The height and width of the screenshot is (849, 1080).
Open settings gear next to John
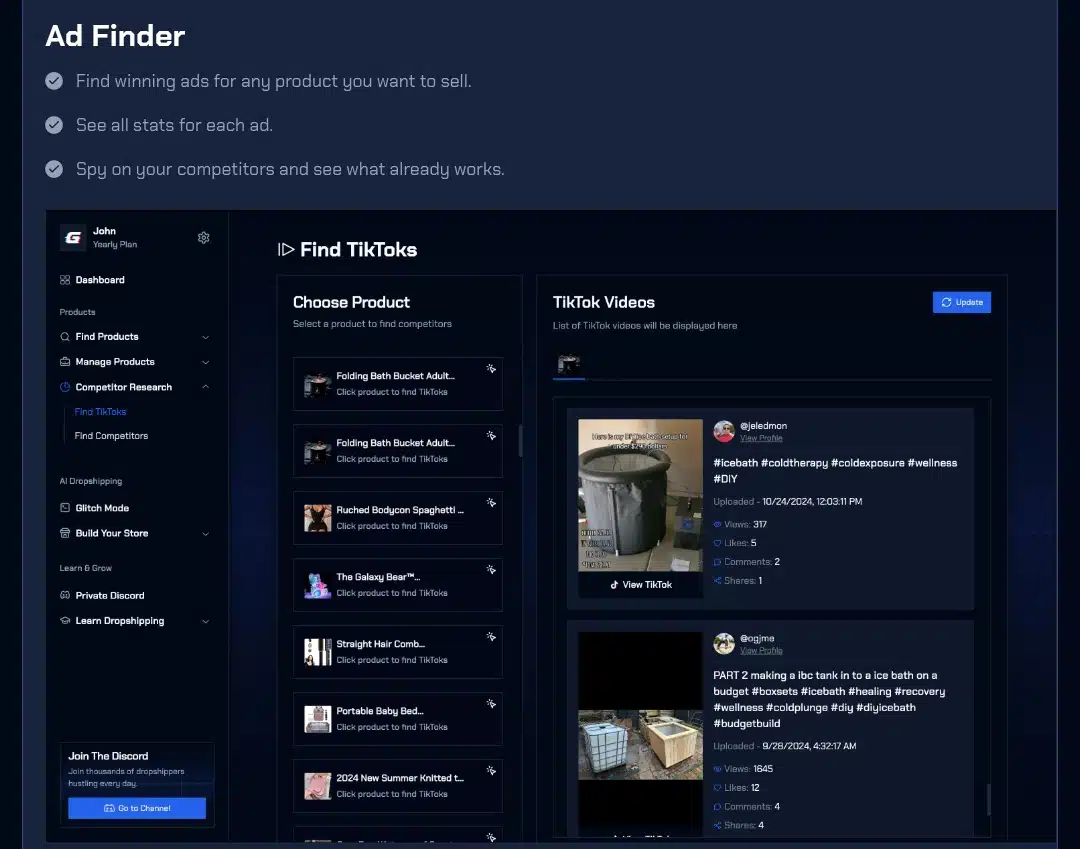click(204, 238)
